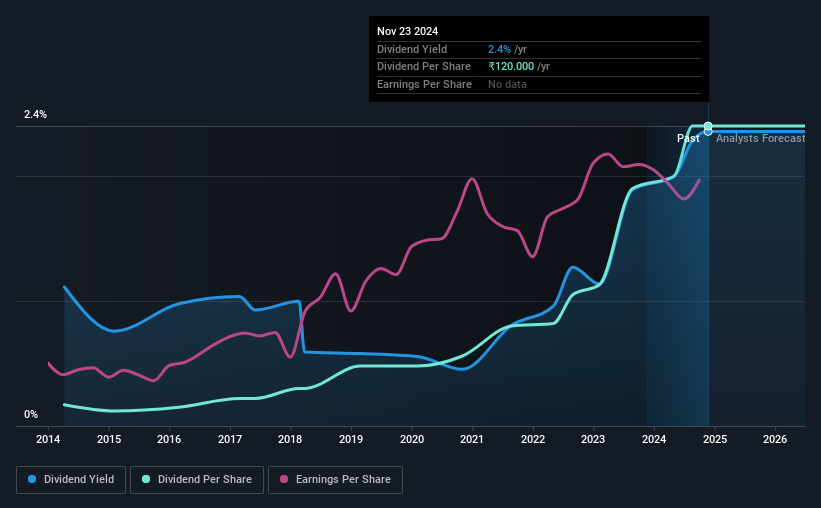Screen dimensions: 821x508
Task: Click the No data tooltip value
Action: pyautogui.click(x=507, y=84)
